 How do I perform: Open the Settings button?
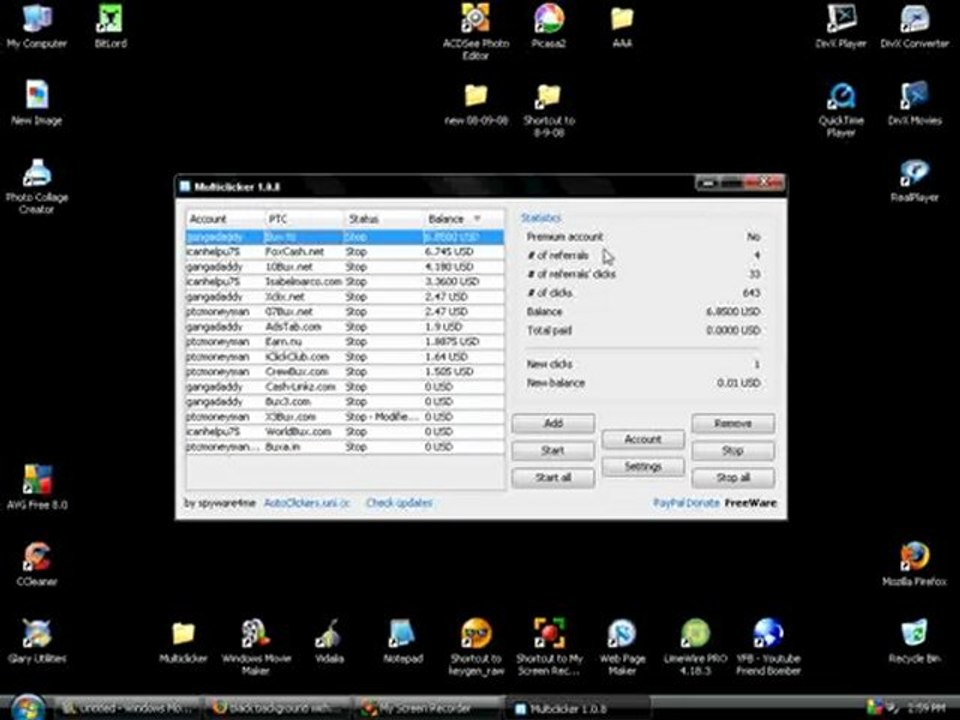point(643,467)
